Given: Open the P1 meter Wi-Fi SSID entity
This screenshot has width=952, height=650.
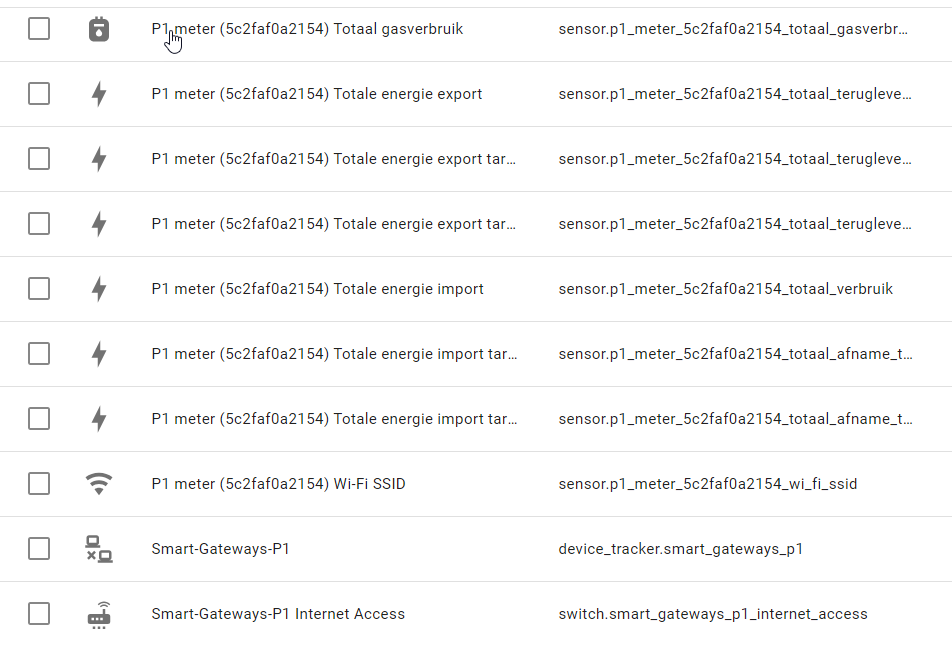Looking at the screenshot, I should 278,484.
